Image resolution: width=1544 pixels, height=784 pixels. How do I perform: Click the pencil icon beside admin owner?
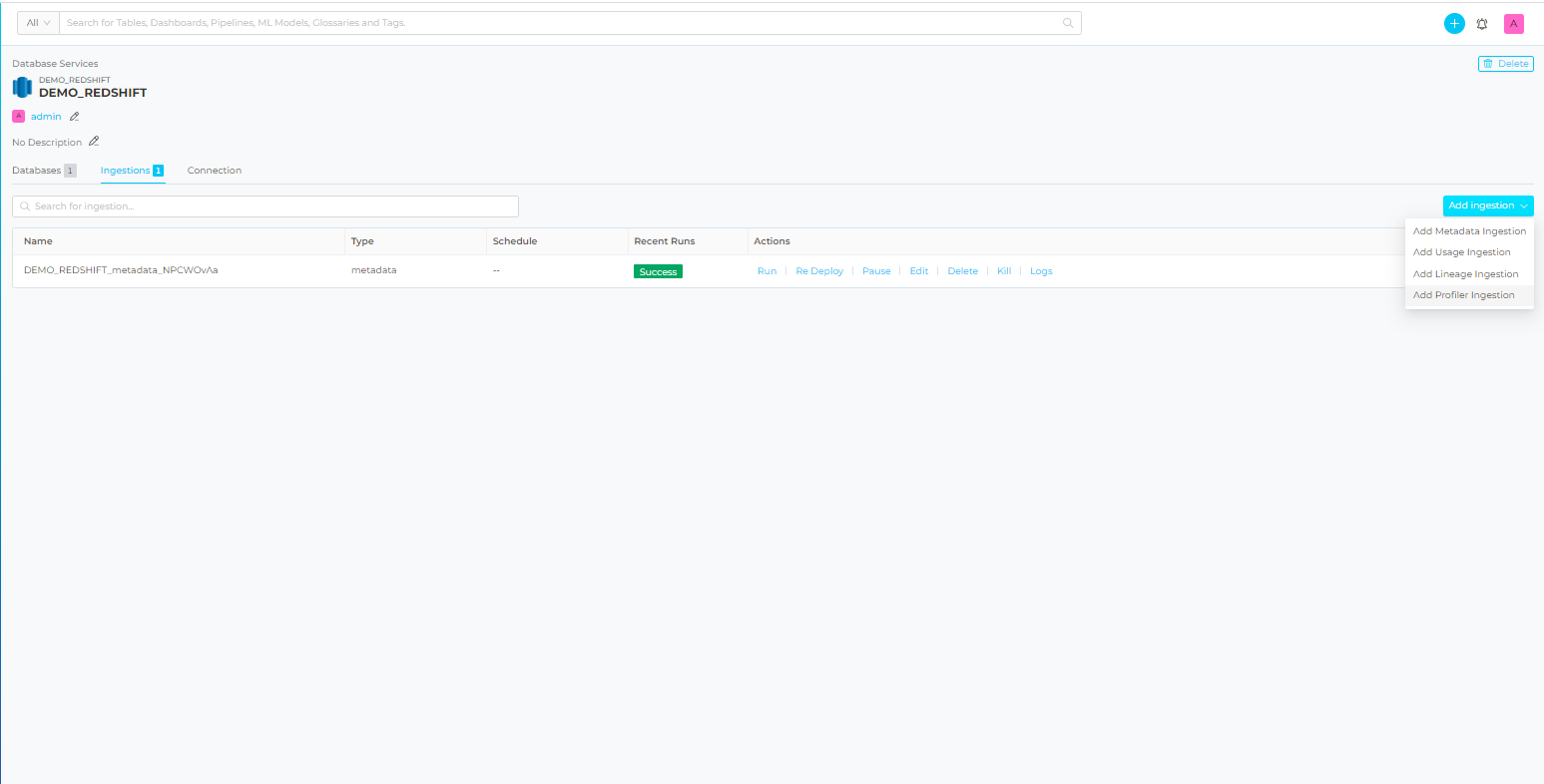pos(74,117)
